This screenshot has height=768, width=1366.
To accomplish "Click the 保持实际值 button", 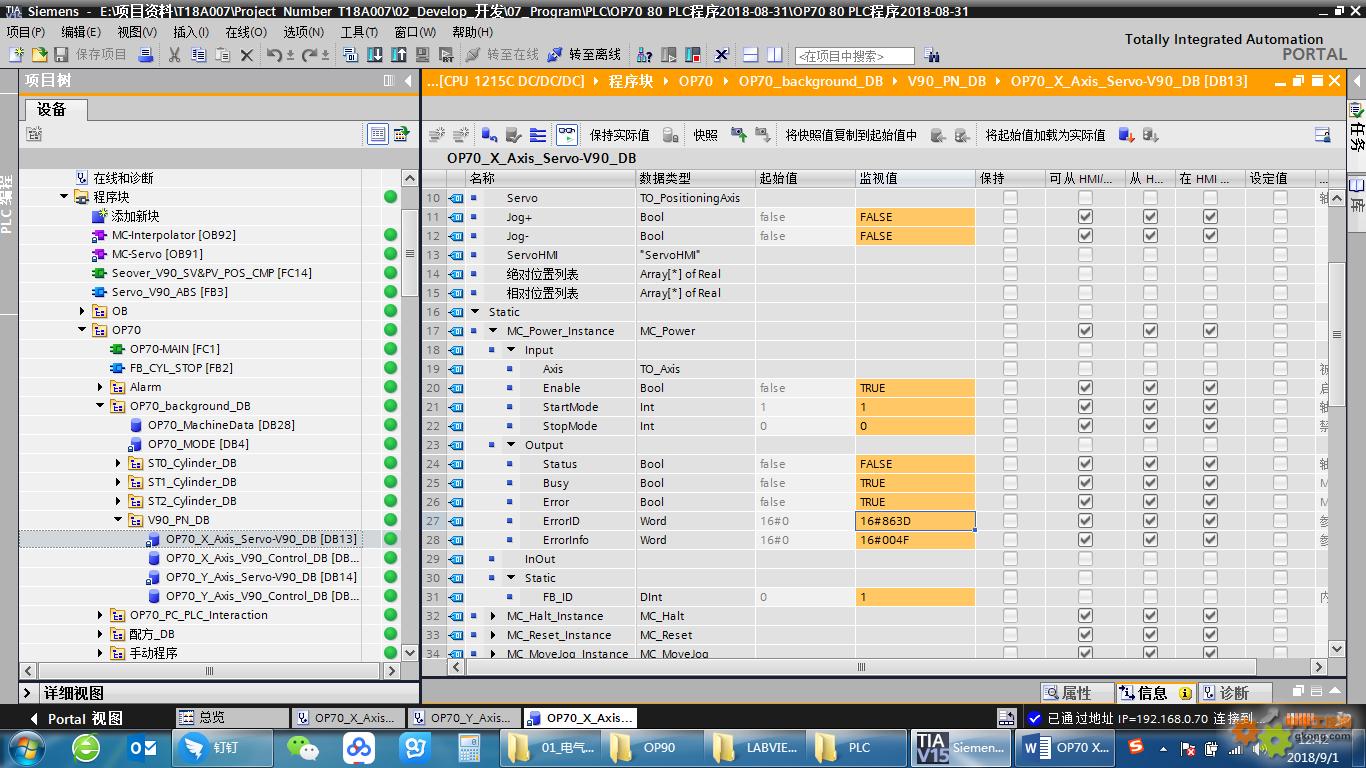I will click(x=619, y=135).
